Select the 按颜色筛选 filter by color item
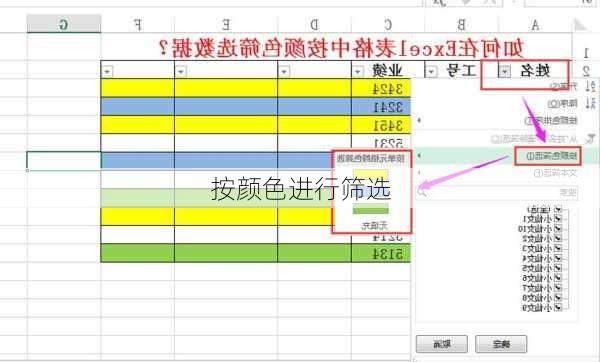The image size is (600, 362). tap(551, 156)
